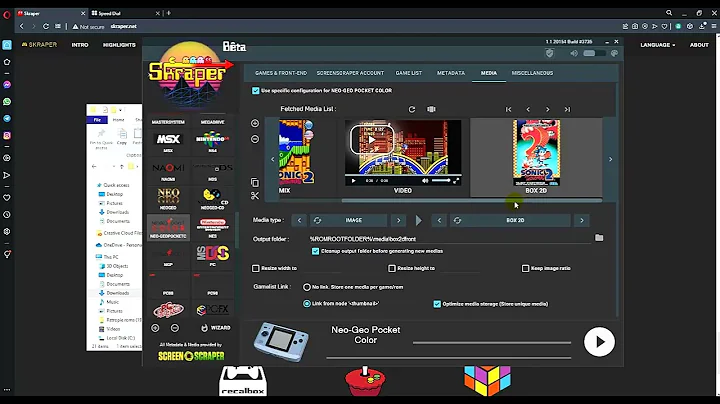720x404 pixels.
Task: Click the Output folder path field
Action: (450, 239)
